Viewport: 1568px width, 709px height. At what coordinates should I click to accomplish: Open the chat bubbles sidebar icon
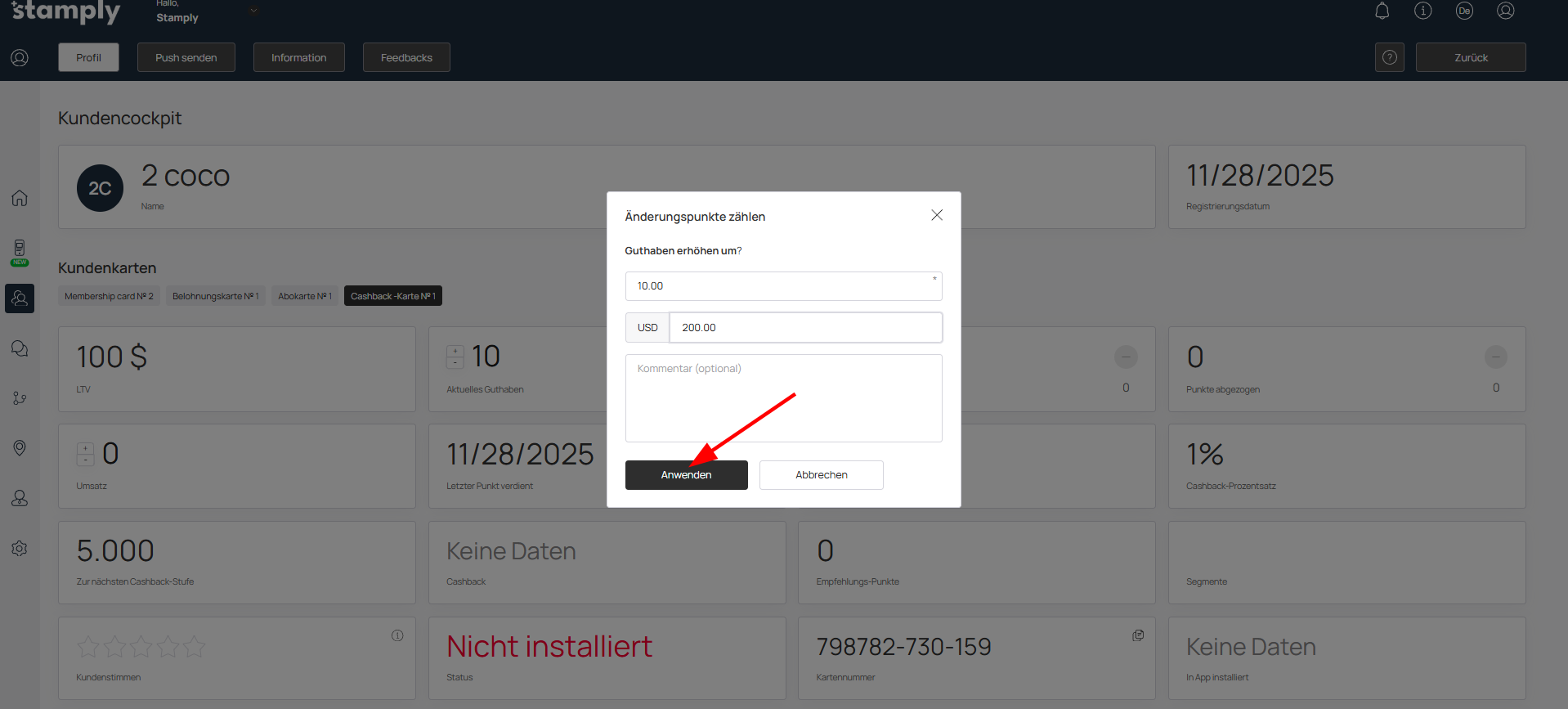20,348
